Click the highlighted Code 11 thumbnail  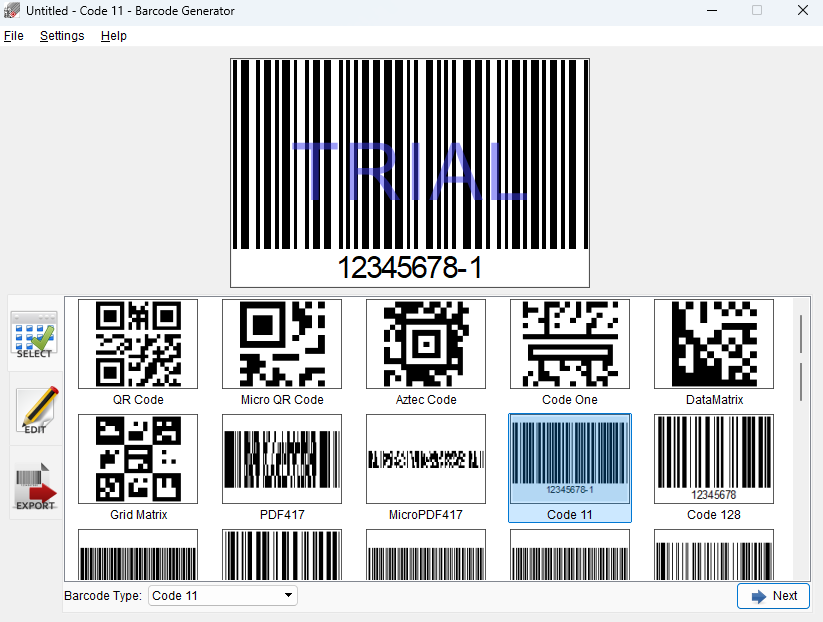point(570,461)
